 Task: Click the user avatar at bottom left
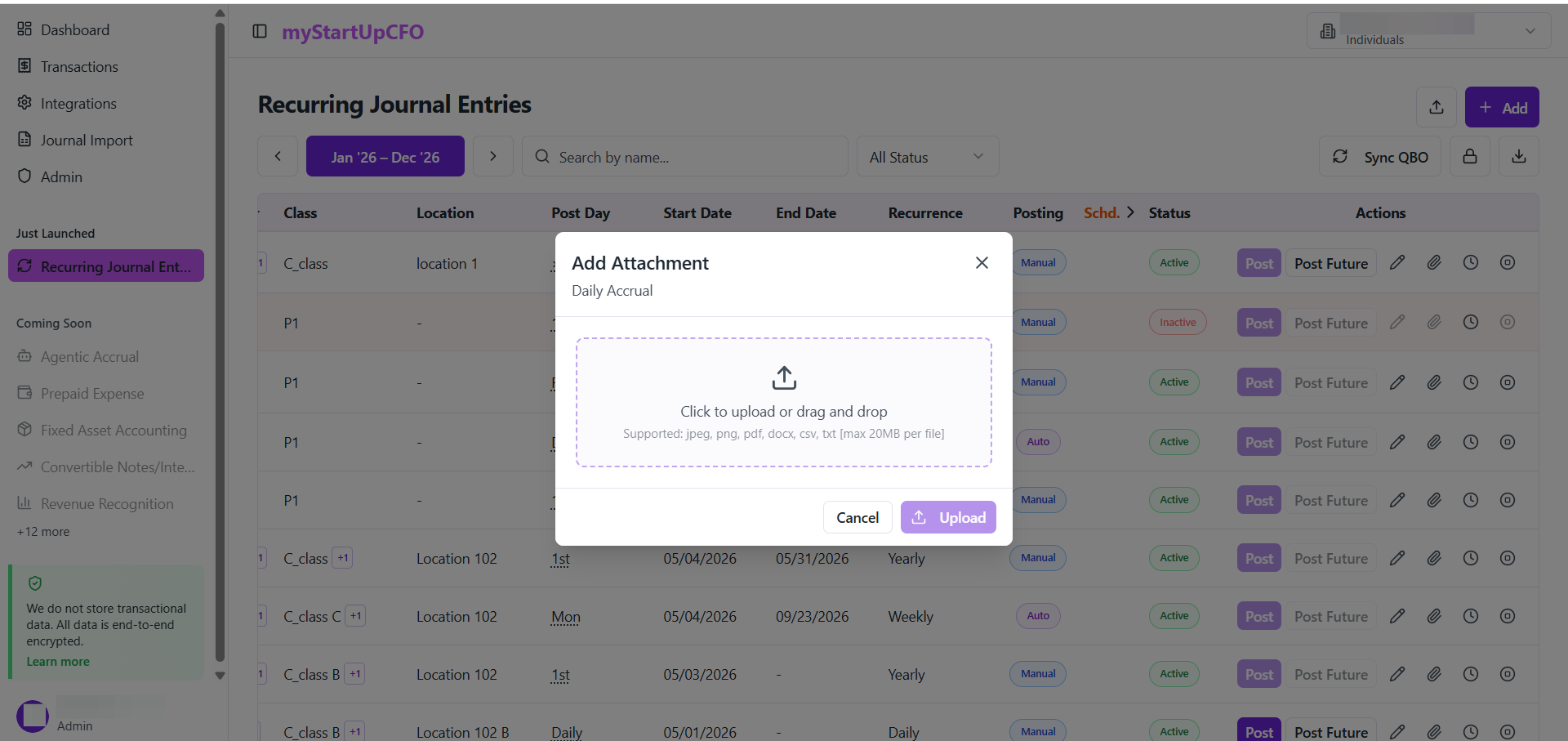[33, 716]
